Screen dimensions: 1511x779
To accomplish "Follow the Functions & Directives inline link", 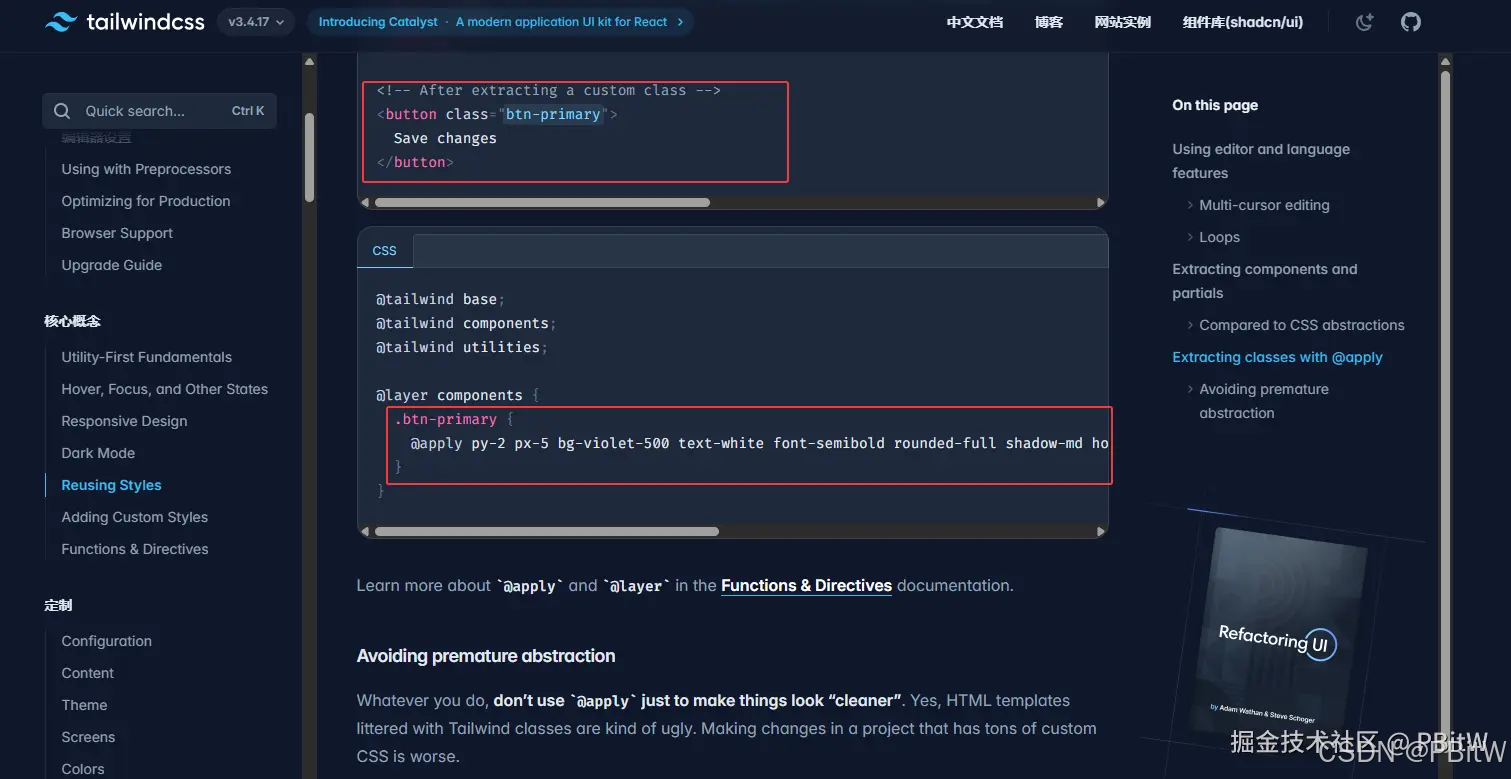I will (806, 586).
